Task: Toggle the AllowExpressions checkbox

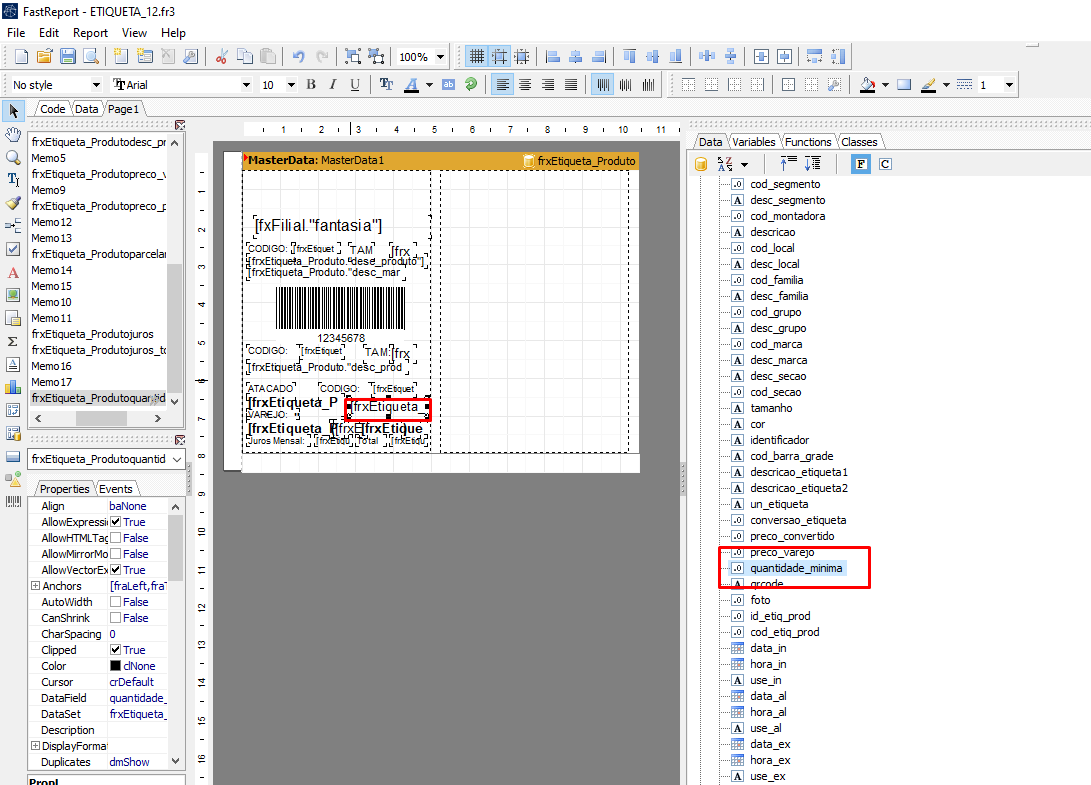Action: (116, 522)
